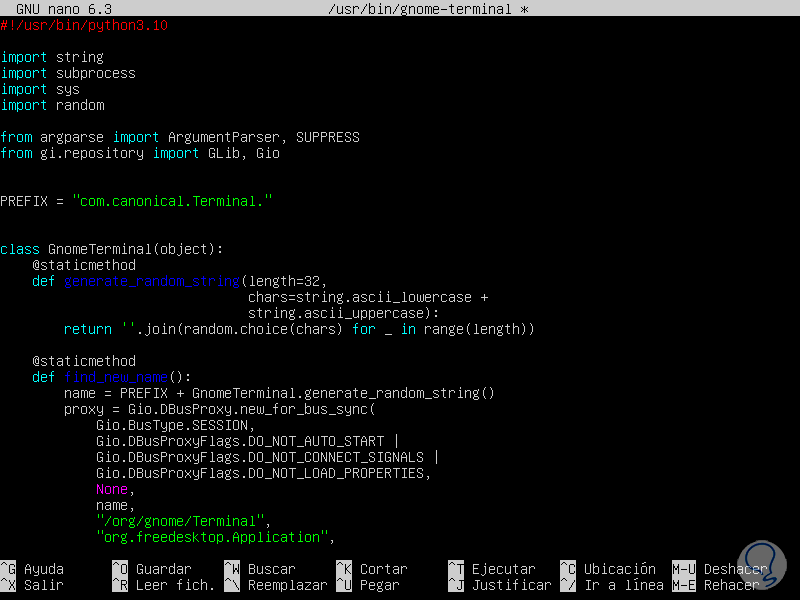The width and height of the screenshot is (800, 600).
Task: Click 'proxy = Gio.DBusProxy.new_for_bus_sync(' line
Action: 219,409
